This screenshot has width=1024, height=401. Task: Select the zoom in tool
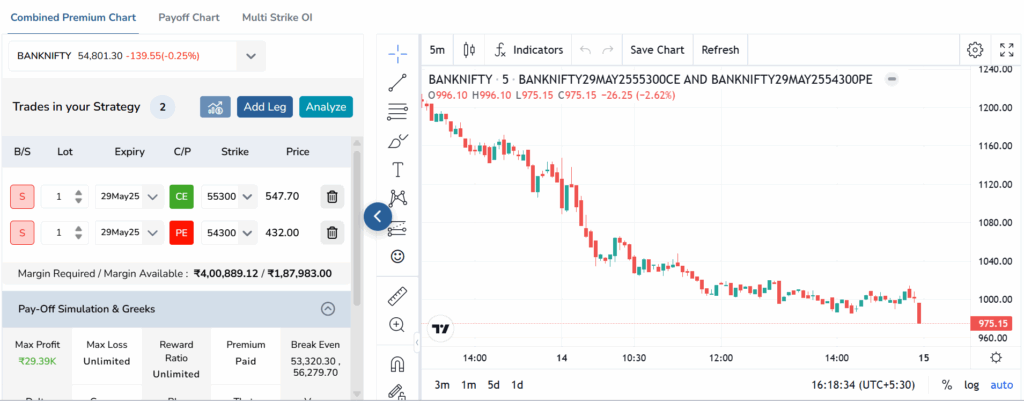tap(397, 325)
